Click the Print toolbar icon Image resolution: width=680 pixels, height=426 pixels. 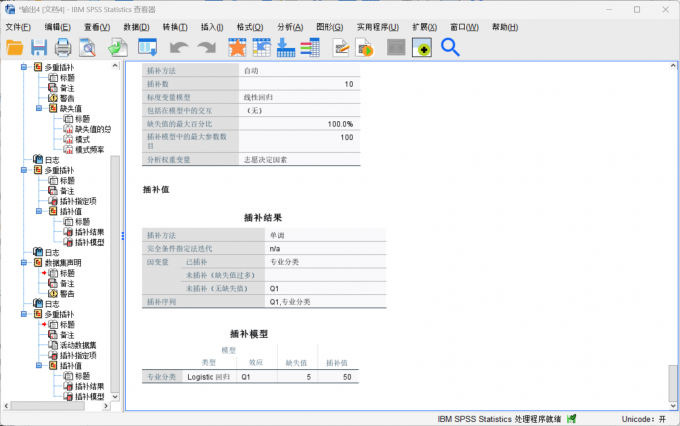pyautogui.click(x=63, y=47)
